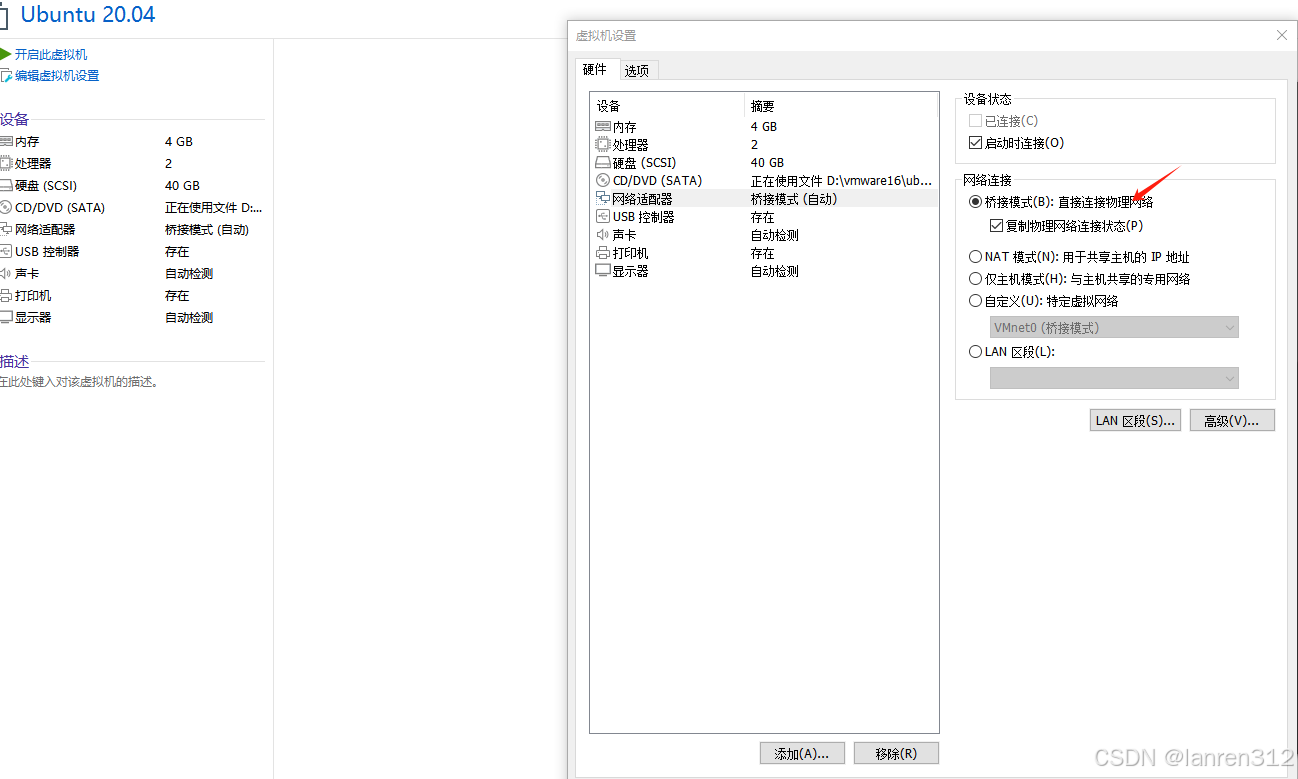1298x779 pixels.
Task: Select the 桥接模式(B) radio button
Action: click(x=976, y=202)
